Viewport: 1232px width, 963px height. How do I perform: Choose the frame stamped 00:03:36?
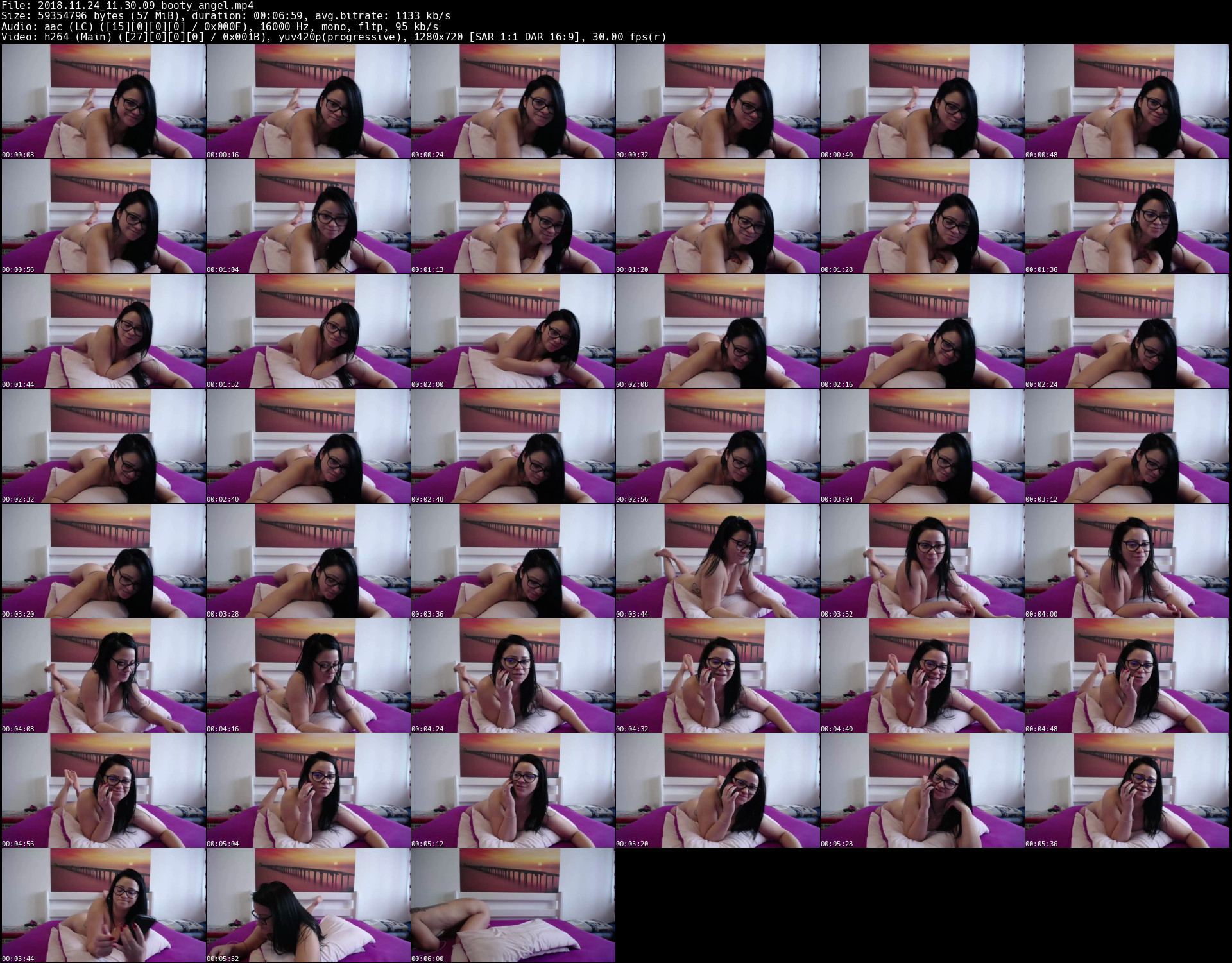tap(513, 561)
